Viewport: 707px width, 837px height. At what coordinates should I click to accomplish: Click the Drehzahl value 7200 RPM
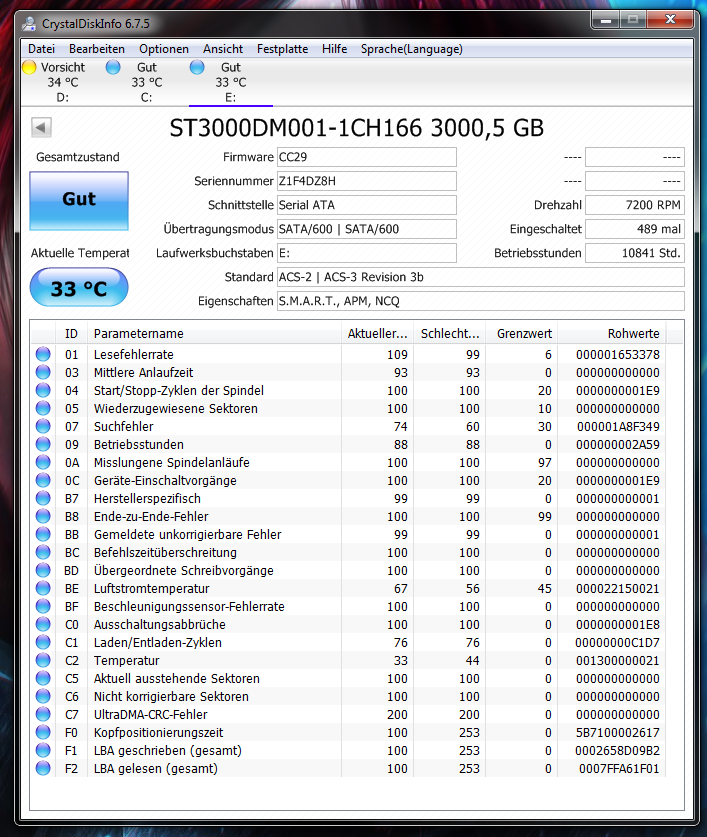pyautogui.click(x=635, y=205)
